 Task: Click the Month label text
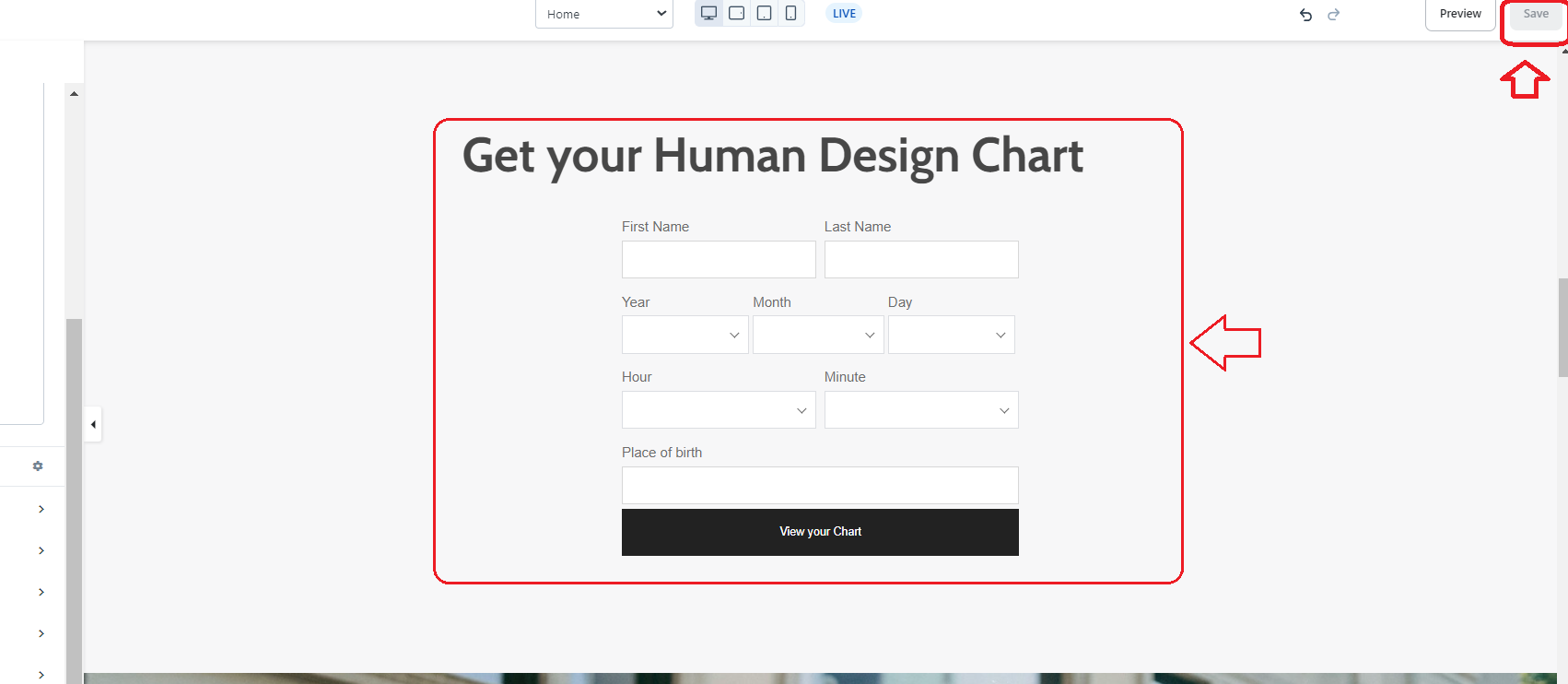[x=772, y=302]
